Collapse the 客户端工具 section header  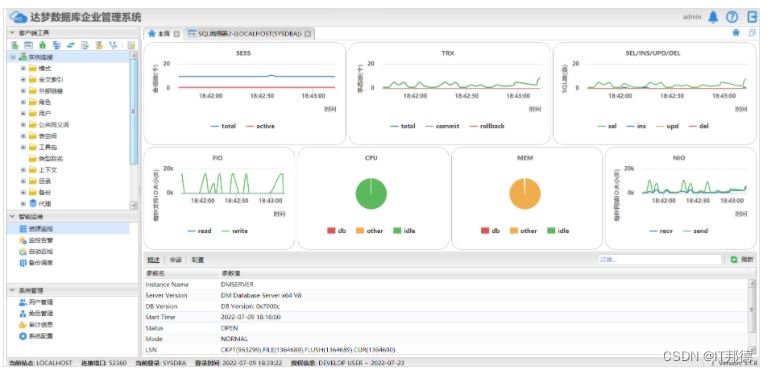pos(72,33)
